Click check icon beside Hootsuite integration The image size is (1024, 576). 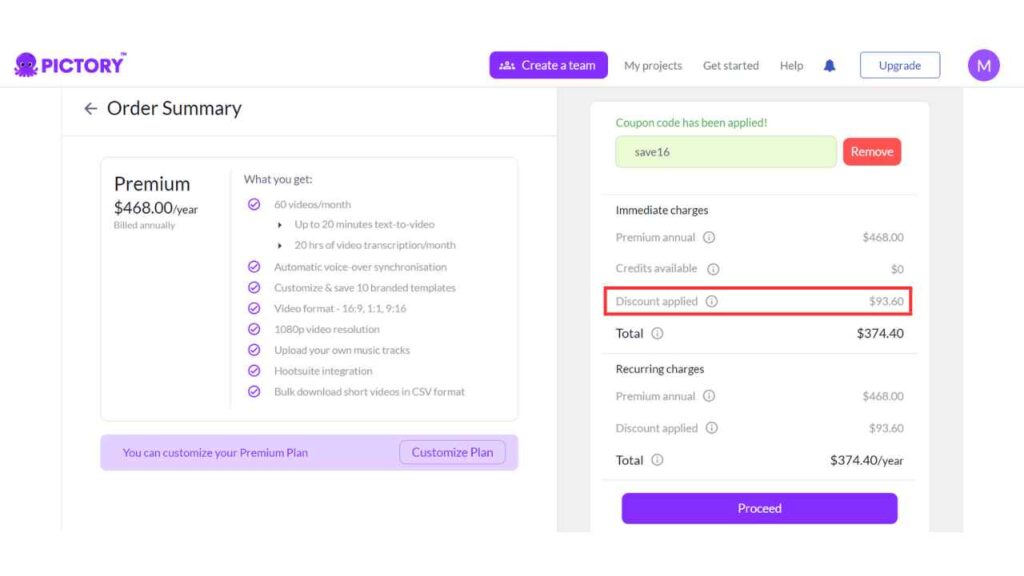(254, 371)
